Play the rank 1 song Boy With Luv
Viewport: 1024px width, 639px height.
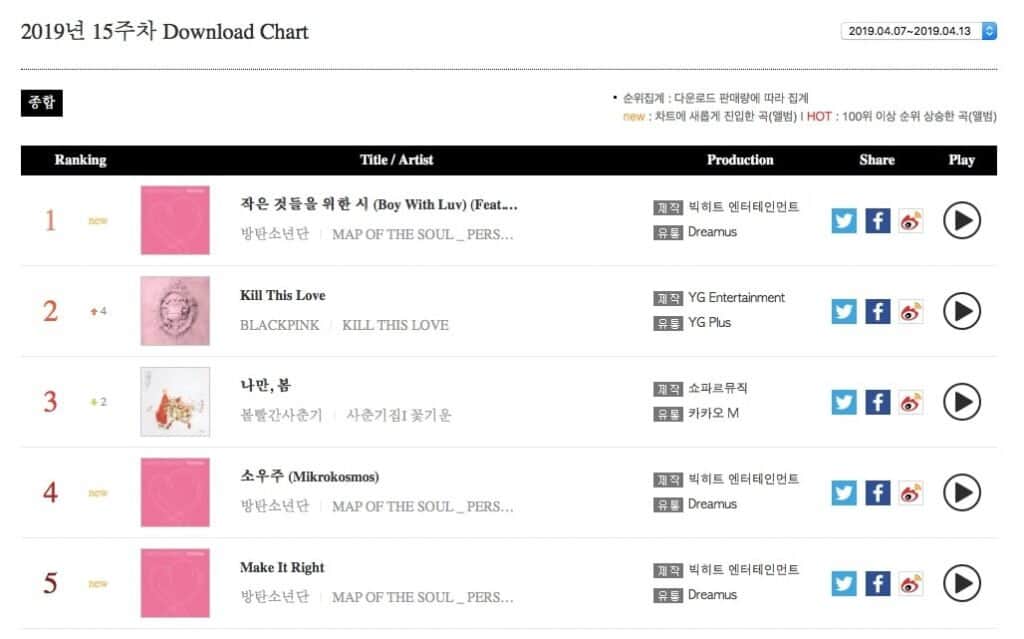click(962, 220)
